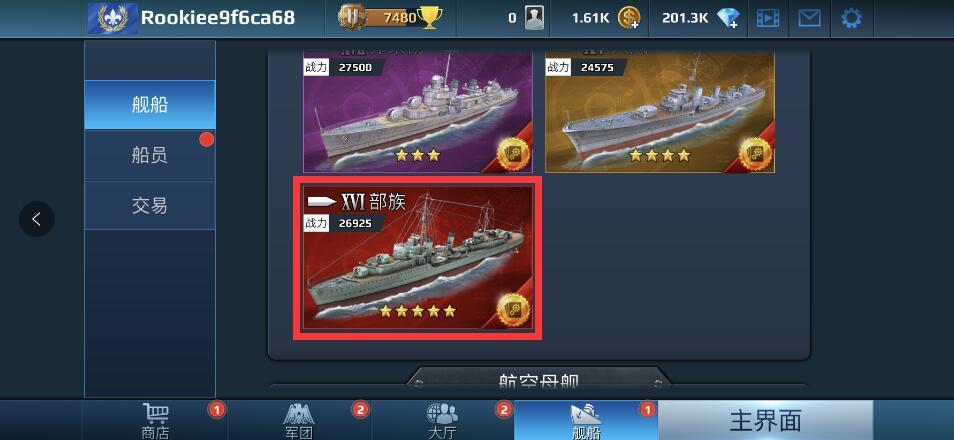Click upgrade gear badge on purple ship card
Screen dimensions: 954x440
[513, 155]
